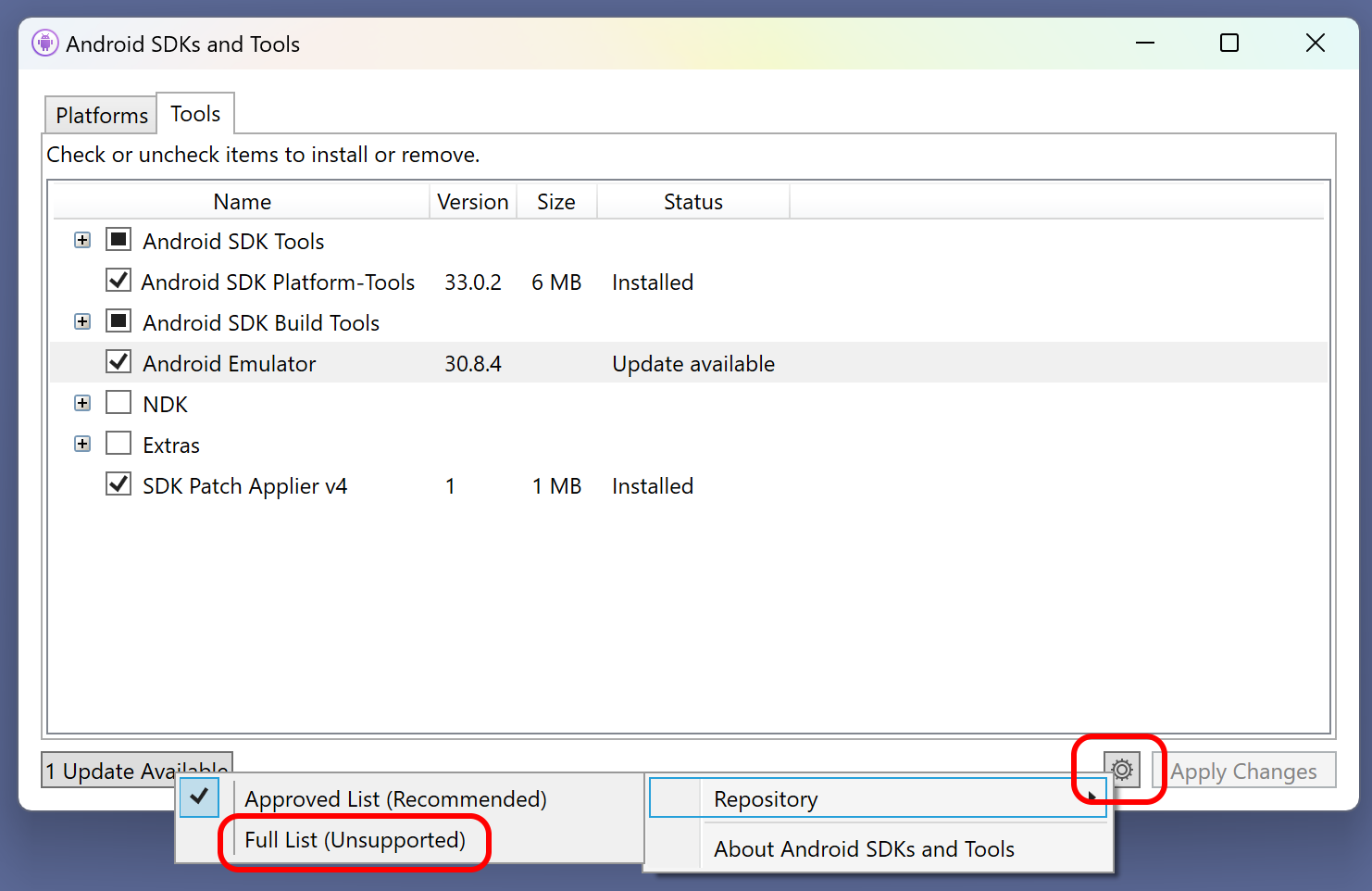Sort by the Name column header
Screen dimensions: 1372x891
click(242, 202)
